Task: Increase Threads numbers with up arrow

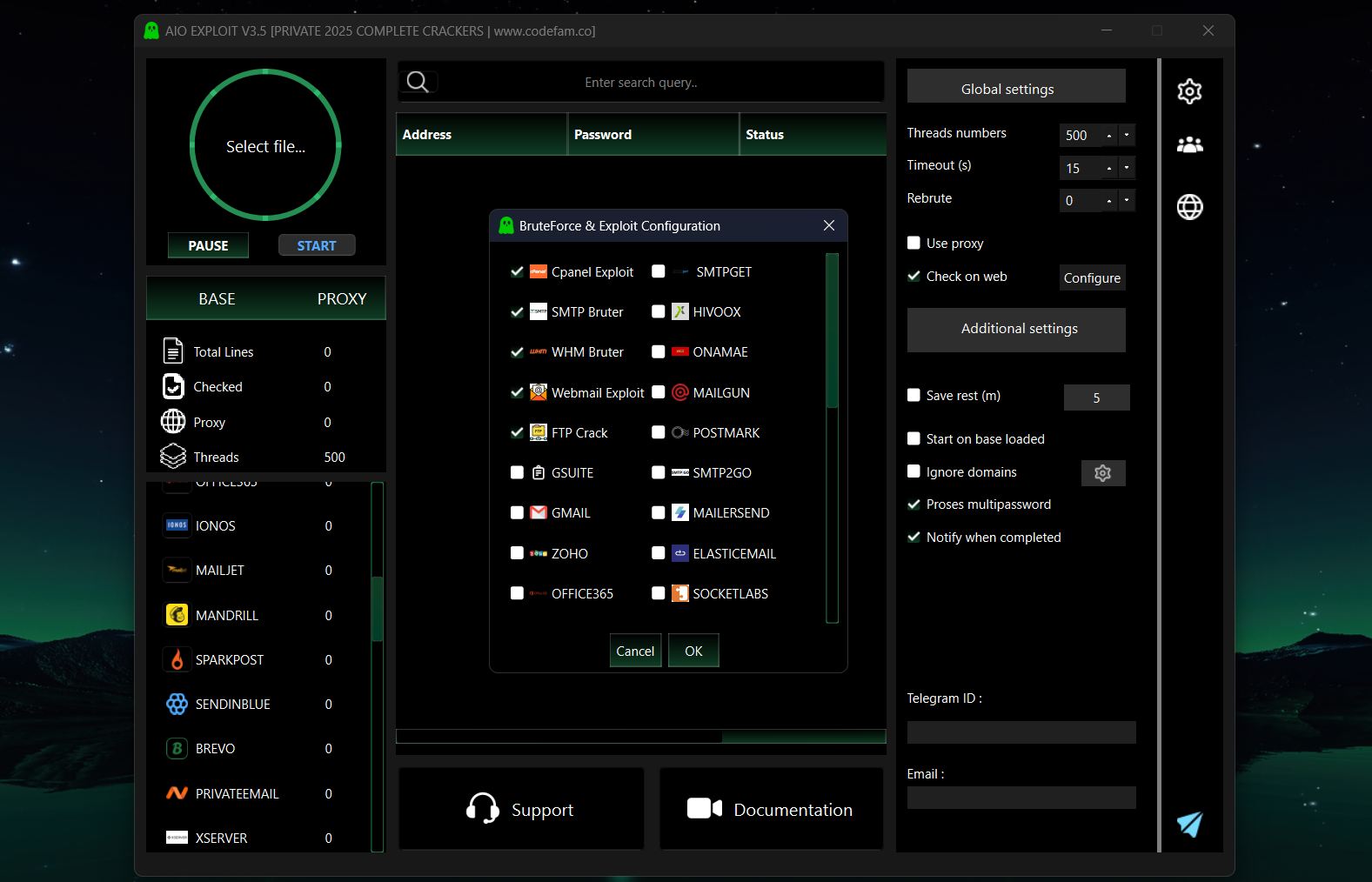Action: point(1109,135)
